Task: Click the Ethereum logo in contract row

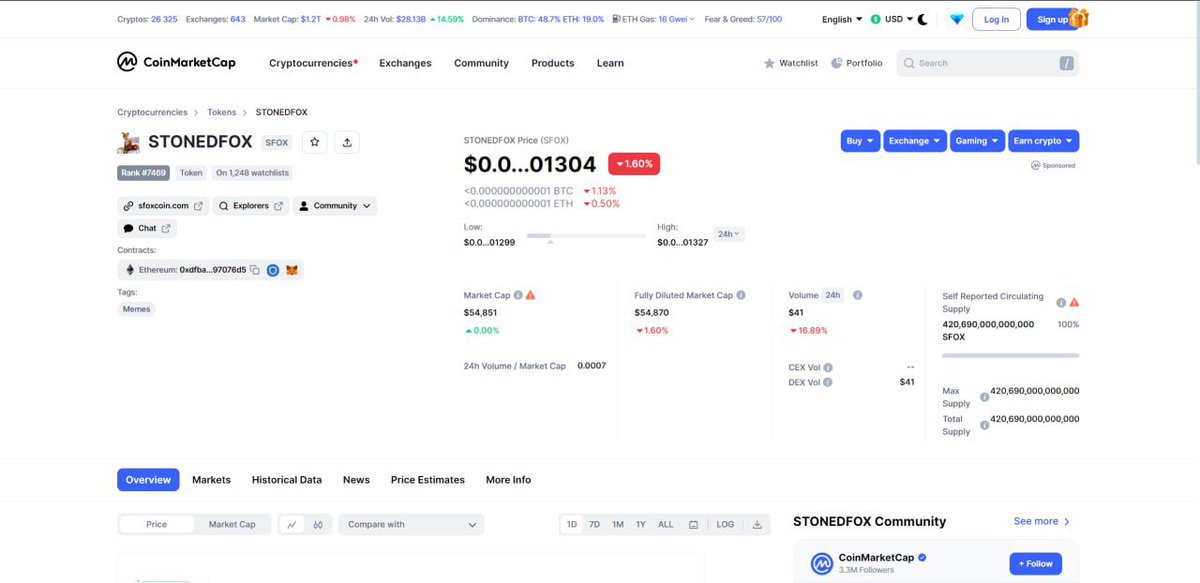Action: pos(129,270)
